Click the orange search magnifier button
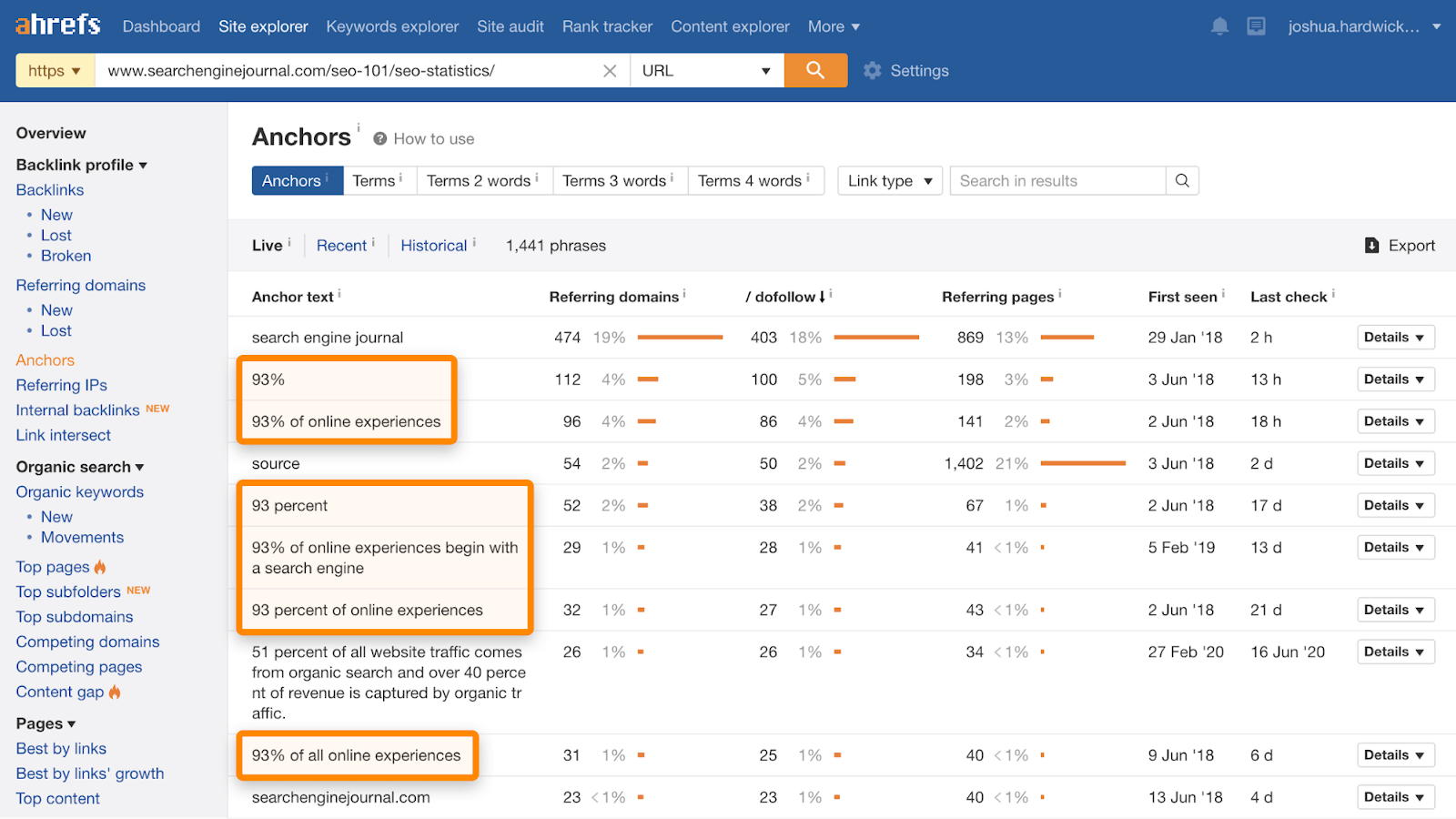This screenshot has width=1456, height=819. [814, 70]
